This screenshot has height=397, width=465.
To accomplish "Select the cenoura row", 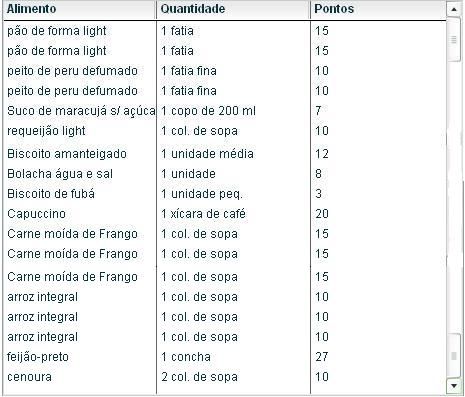I will [224, 377].
